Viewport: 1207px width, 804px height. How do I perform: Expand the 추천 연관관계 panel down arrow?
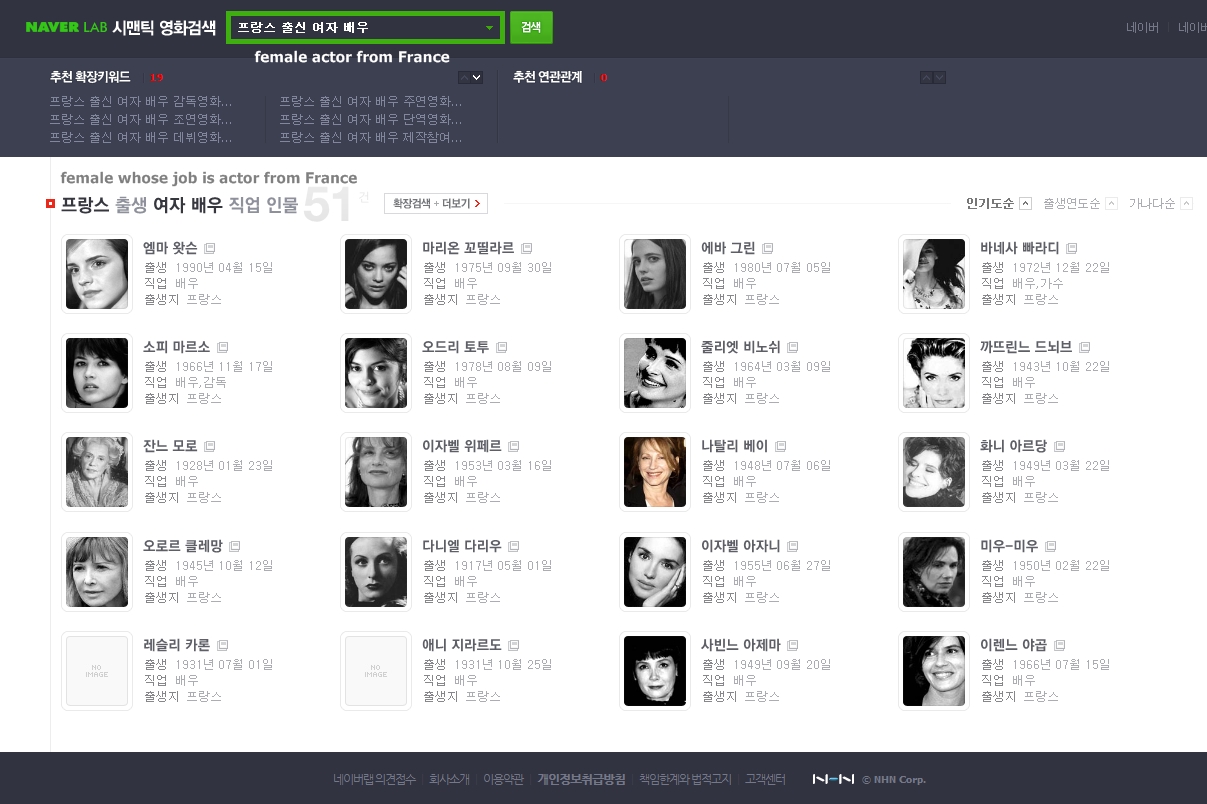939,77
